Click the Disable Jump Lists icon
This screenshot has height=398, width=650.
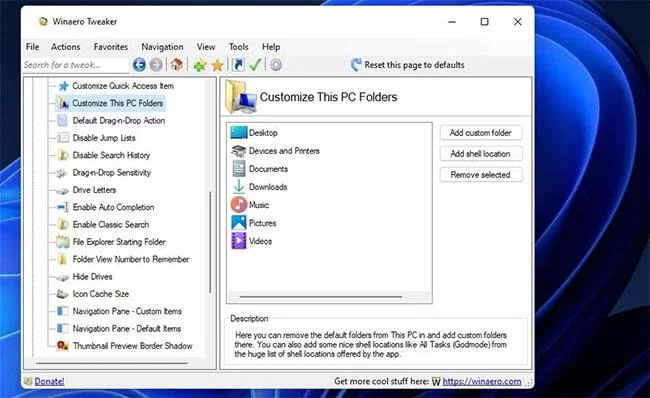(x=63, y=138)
